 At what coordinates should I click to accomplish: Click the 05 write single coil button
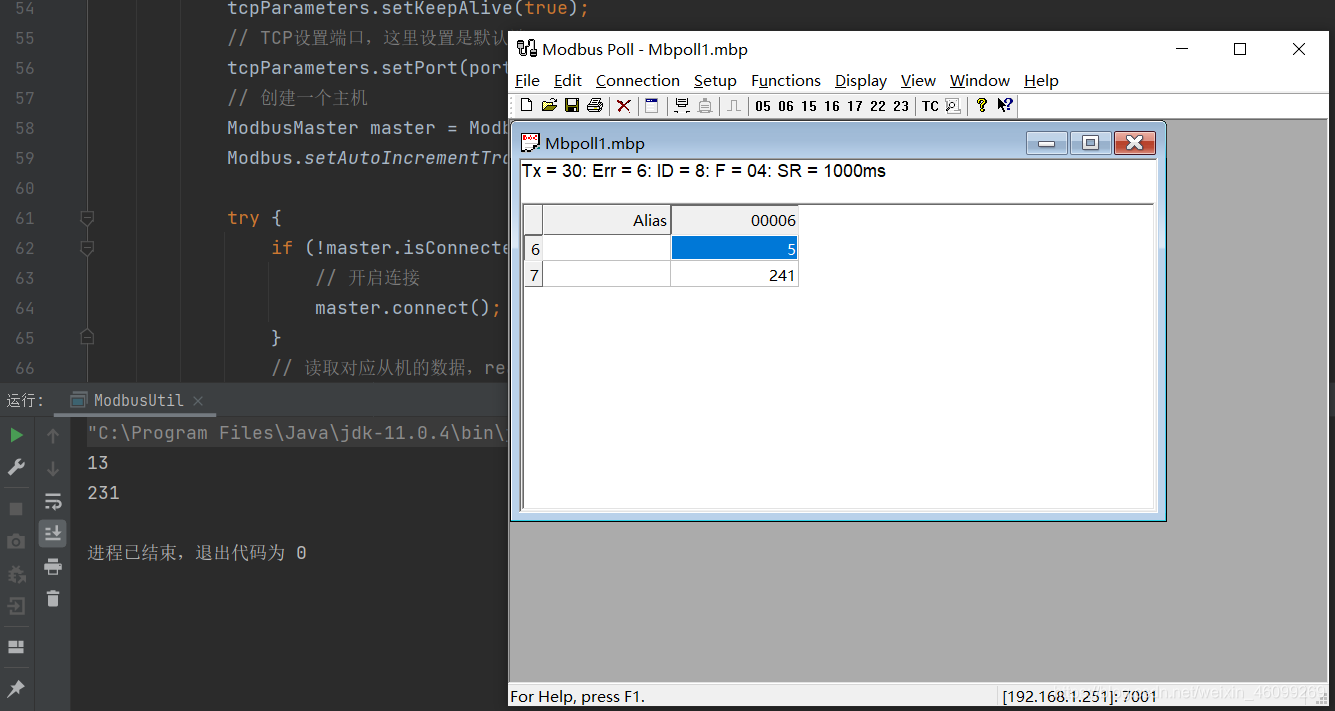[x=763, y=106]
